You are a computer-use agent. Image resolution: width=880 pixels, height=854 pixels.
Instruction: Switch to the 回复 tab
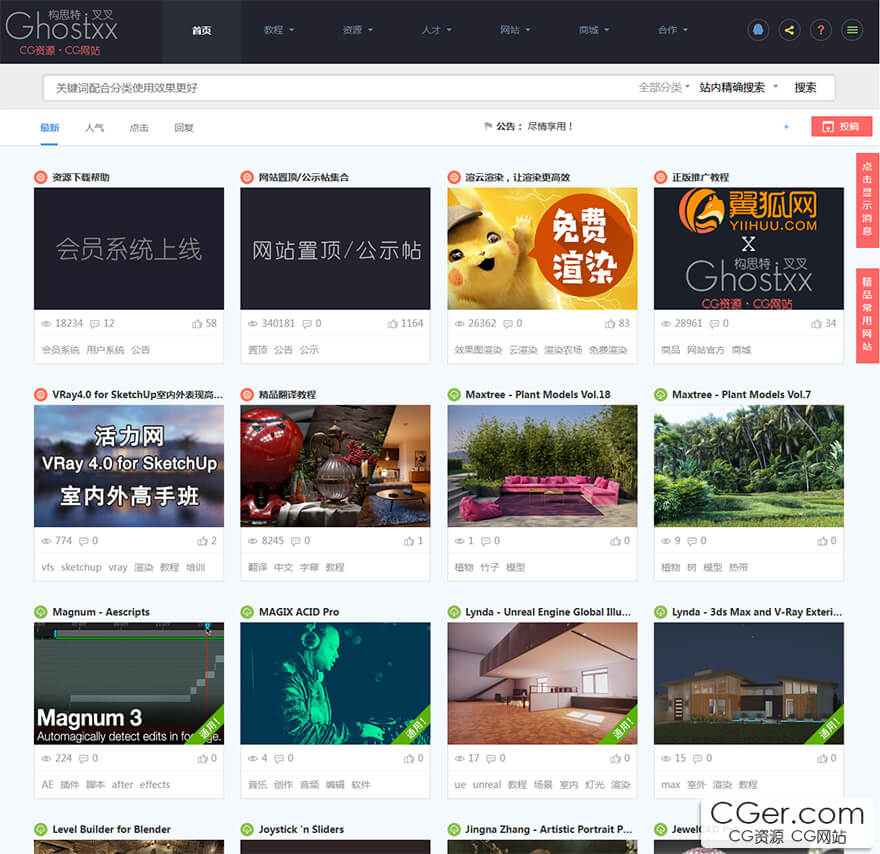point(184,128)
